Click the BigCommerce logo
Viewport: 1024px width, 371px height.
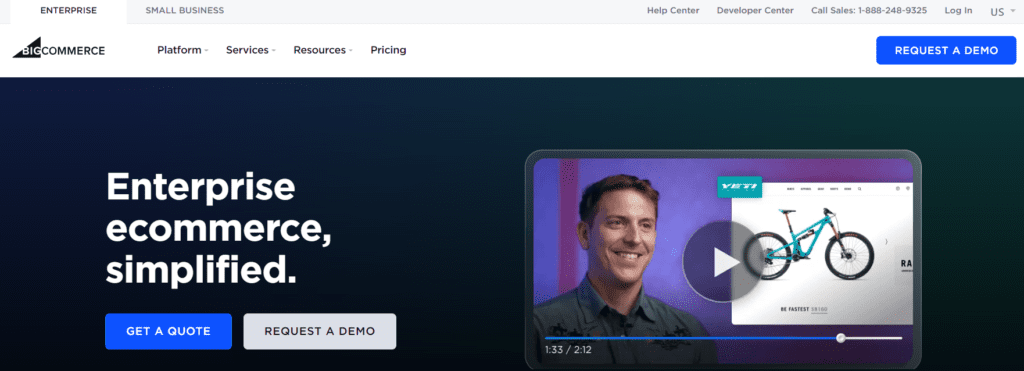[x=59, y=48]
